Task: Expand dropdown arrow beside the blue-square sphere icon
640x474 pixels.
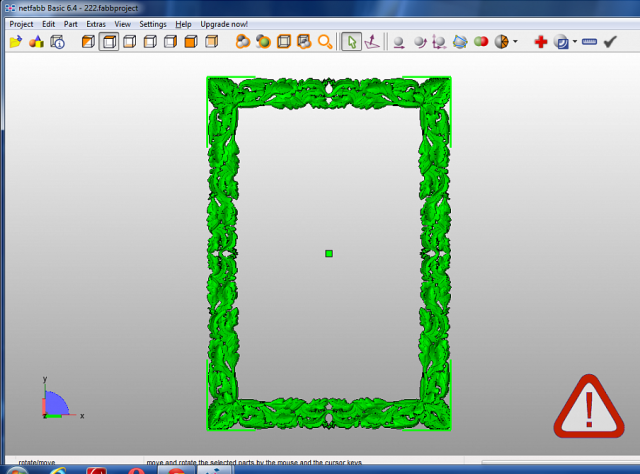Action: pyautogui.click(x=574, y=42)
